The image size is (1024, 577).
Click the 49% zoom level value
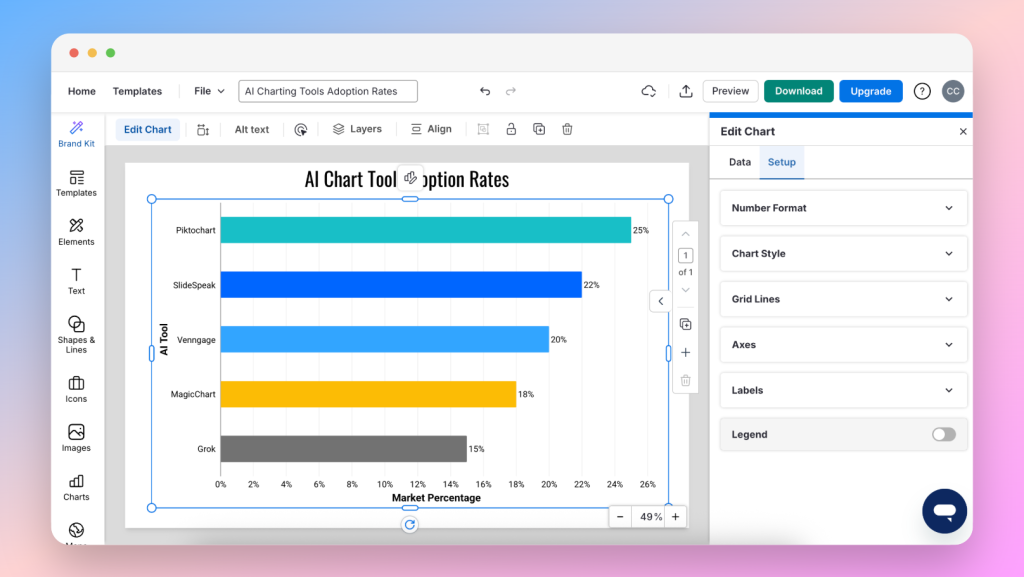pyautogui.click(x=650, y=517)
